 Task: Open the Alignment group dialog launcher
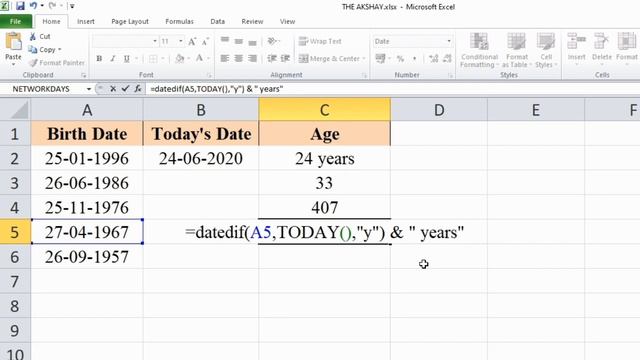[x=364, y=75]
